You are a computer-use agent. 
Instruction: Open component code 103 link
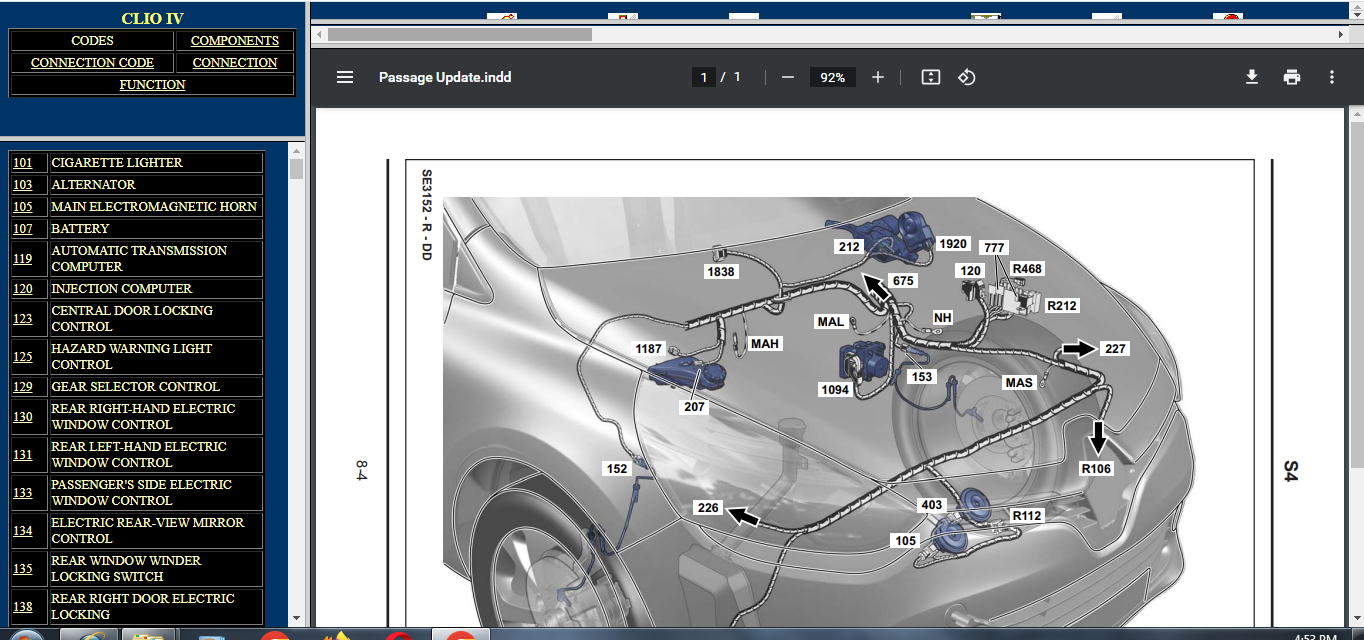pos(23,184)
